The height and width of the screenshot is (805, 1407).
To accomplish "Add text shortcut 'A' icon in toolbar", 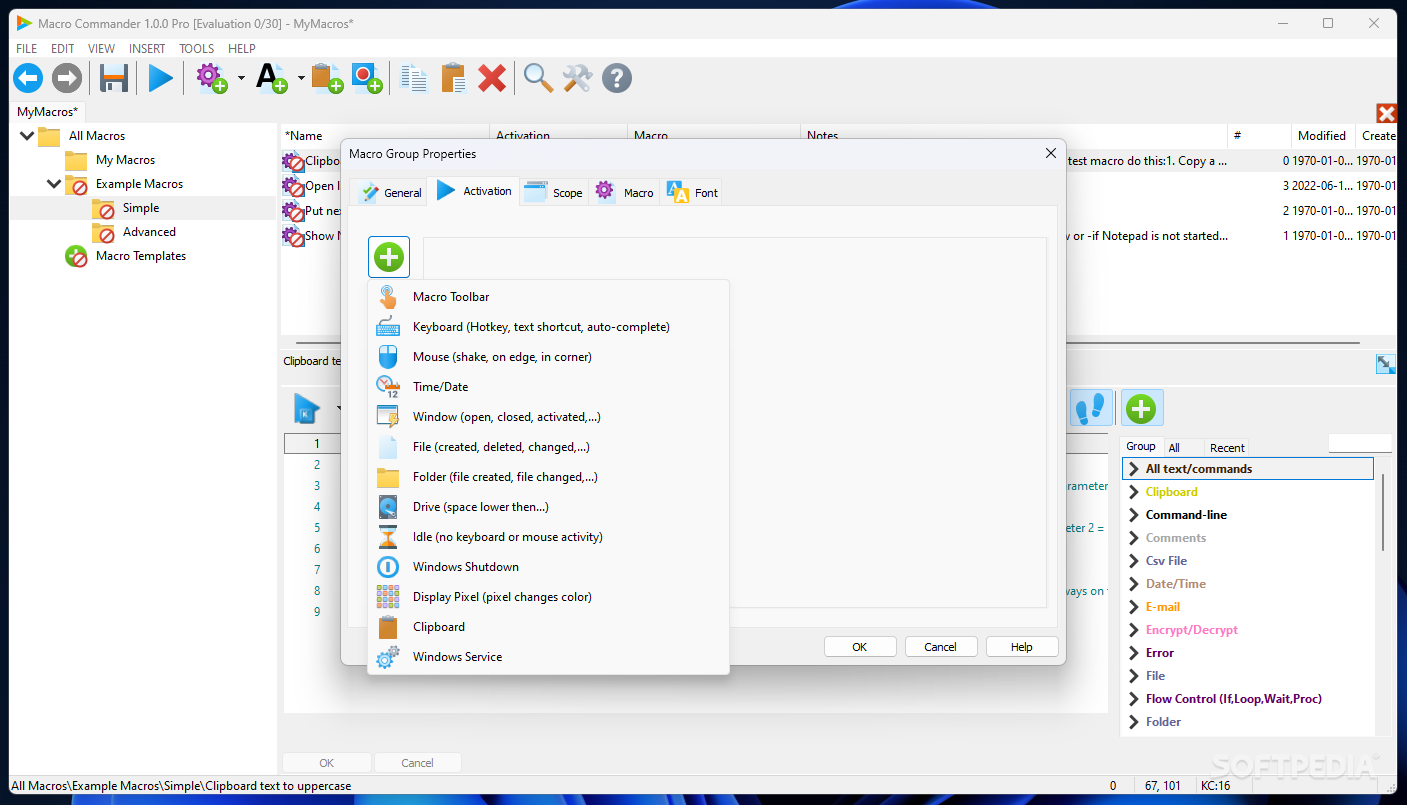I will tap(271, 78).
